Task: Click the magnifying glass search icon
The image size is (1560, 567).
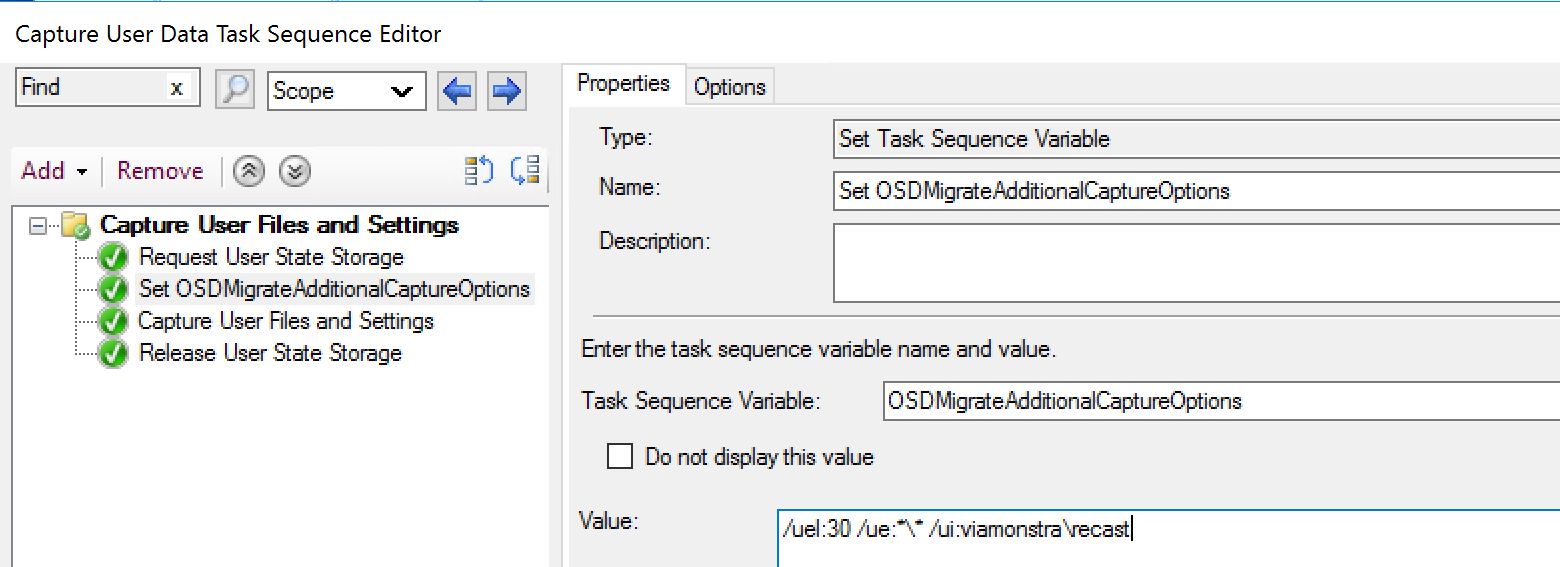Action: 235,90
